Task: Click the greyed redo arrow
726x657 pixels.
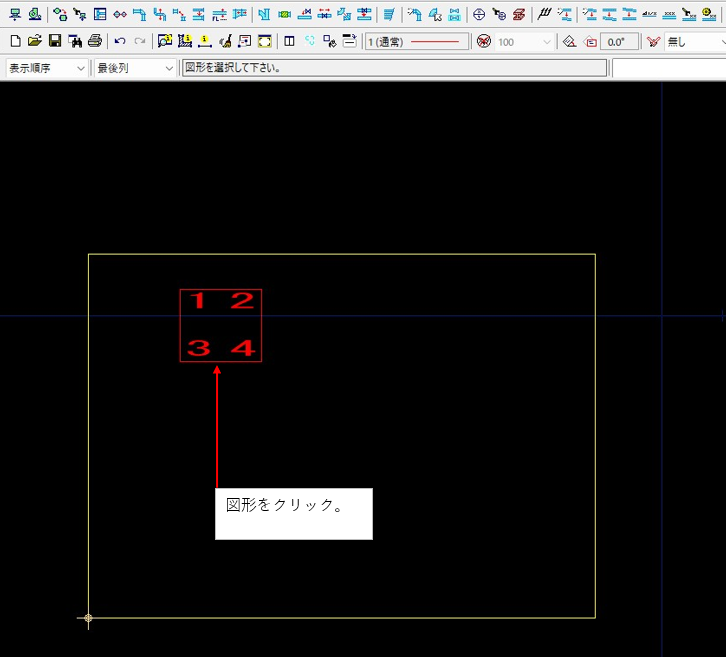Action: 139,42
